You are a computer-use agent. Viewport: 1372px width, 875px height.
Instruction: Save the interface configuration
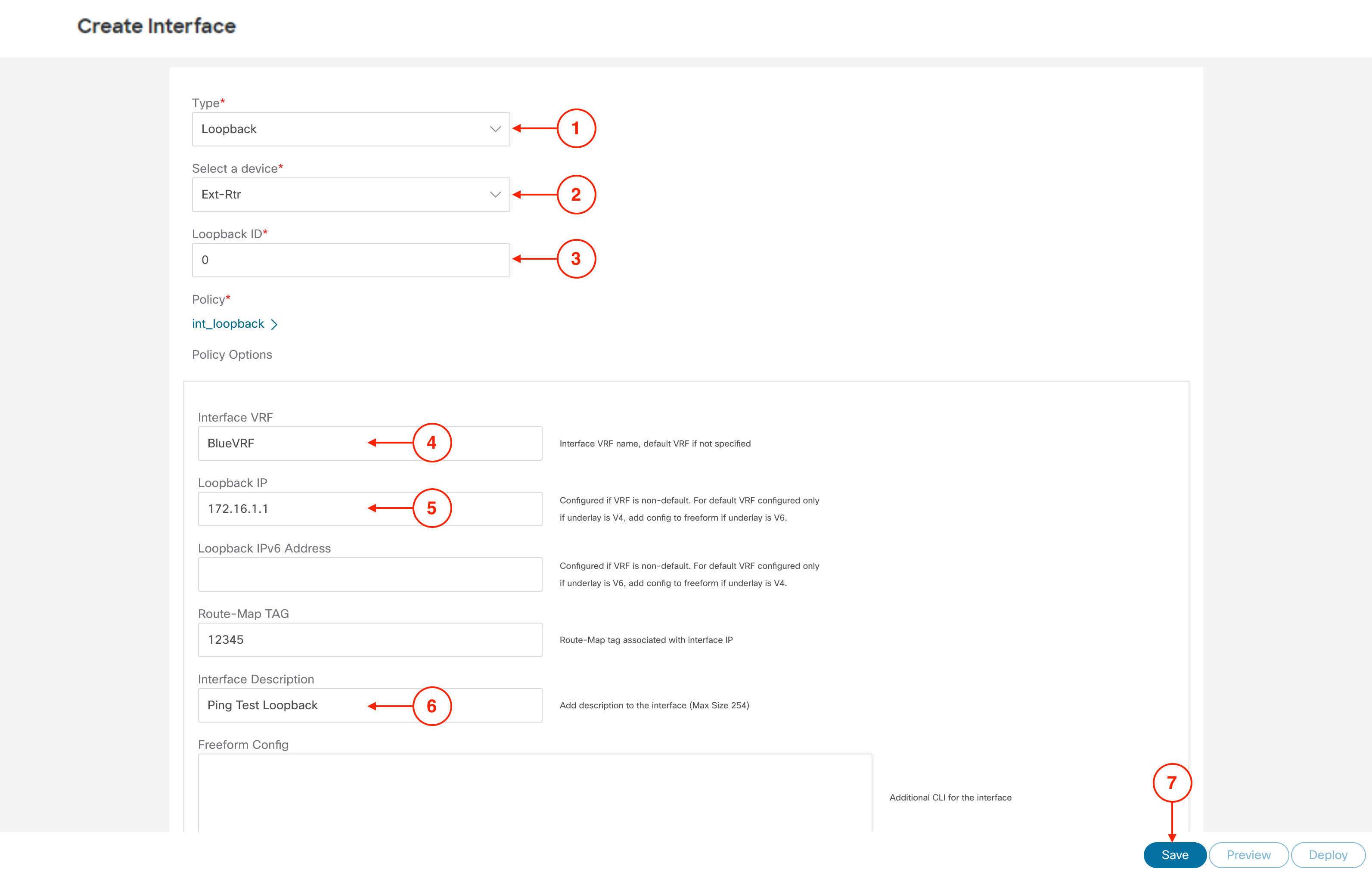pyautogui.click(x=1174, y=855)
